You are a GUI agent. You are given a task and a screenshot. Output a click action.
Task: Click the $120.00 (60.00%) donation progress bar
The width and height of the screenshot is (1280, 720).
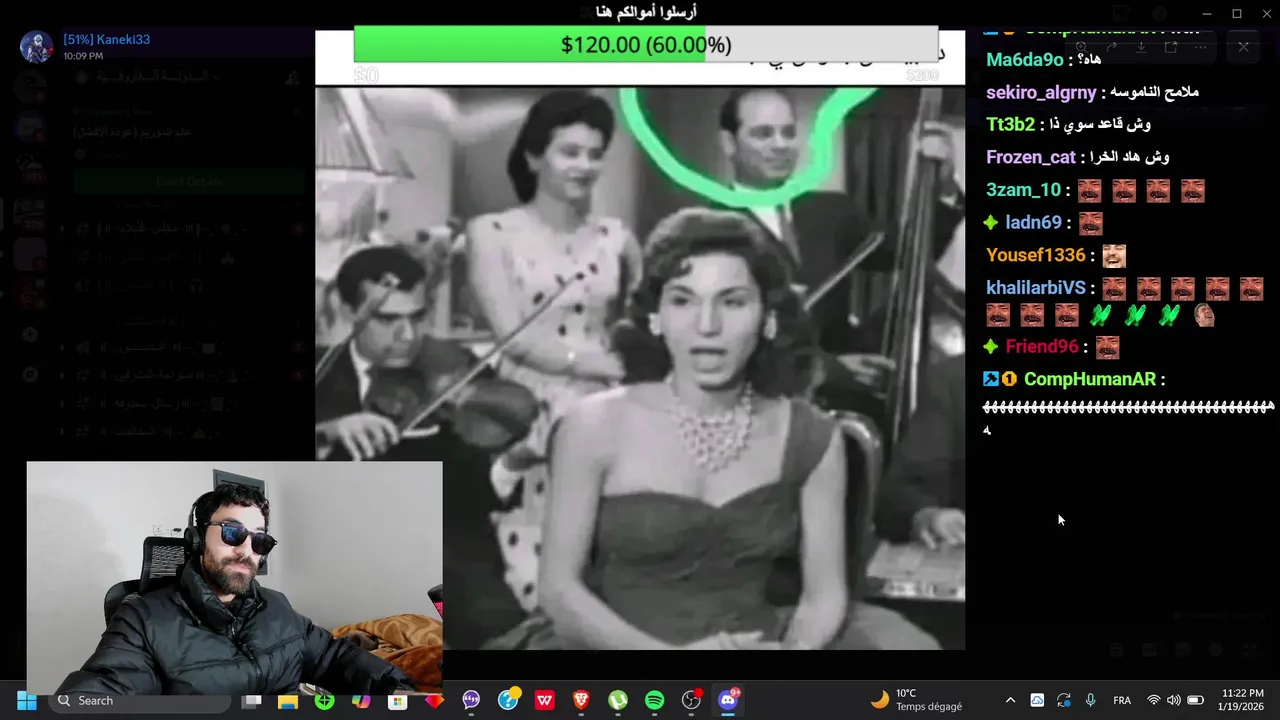point(646,45)
